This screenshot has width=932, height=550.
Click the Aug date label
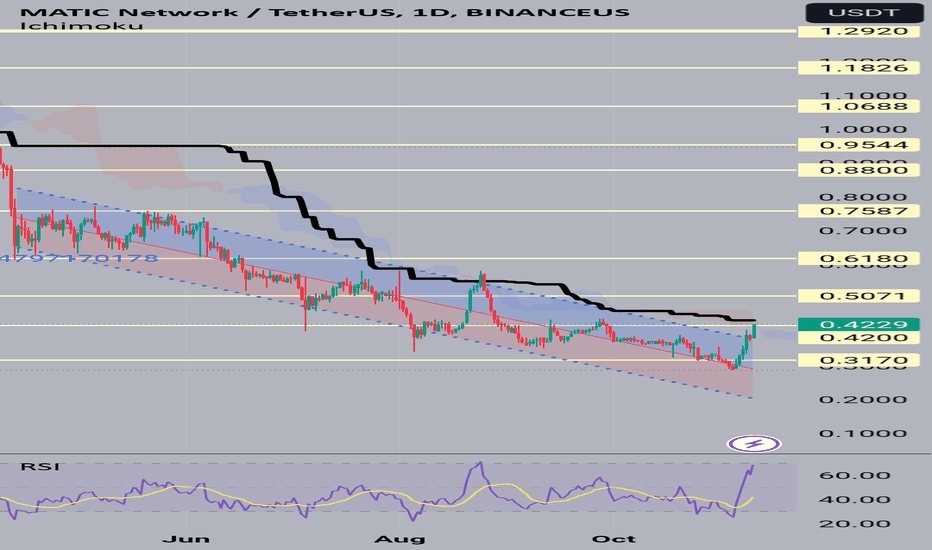click(400, 539)
